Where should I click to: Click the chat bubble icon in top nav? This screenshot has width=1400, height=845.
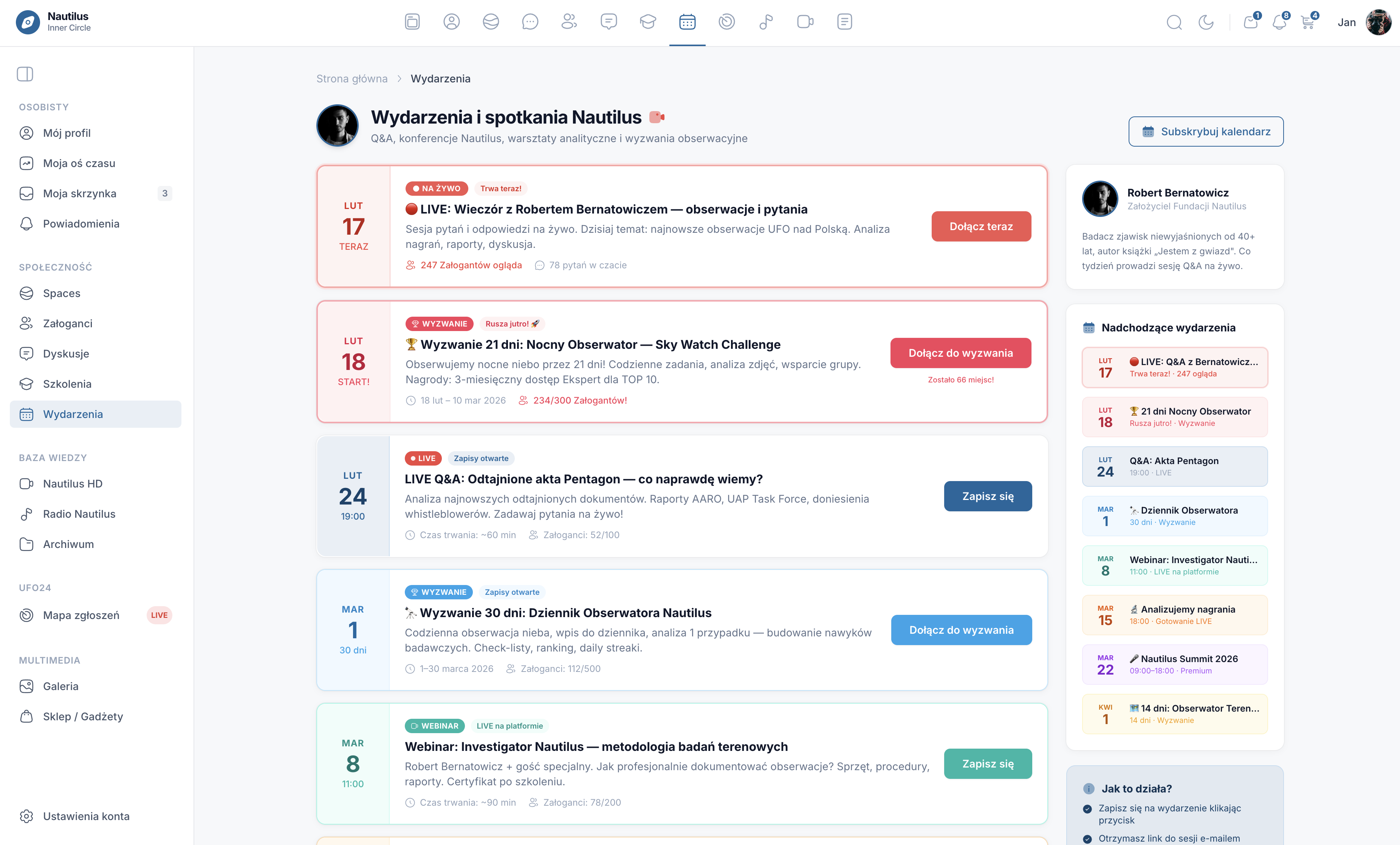530,22
